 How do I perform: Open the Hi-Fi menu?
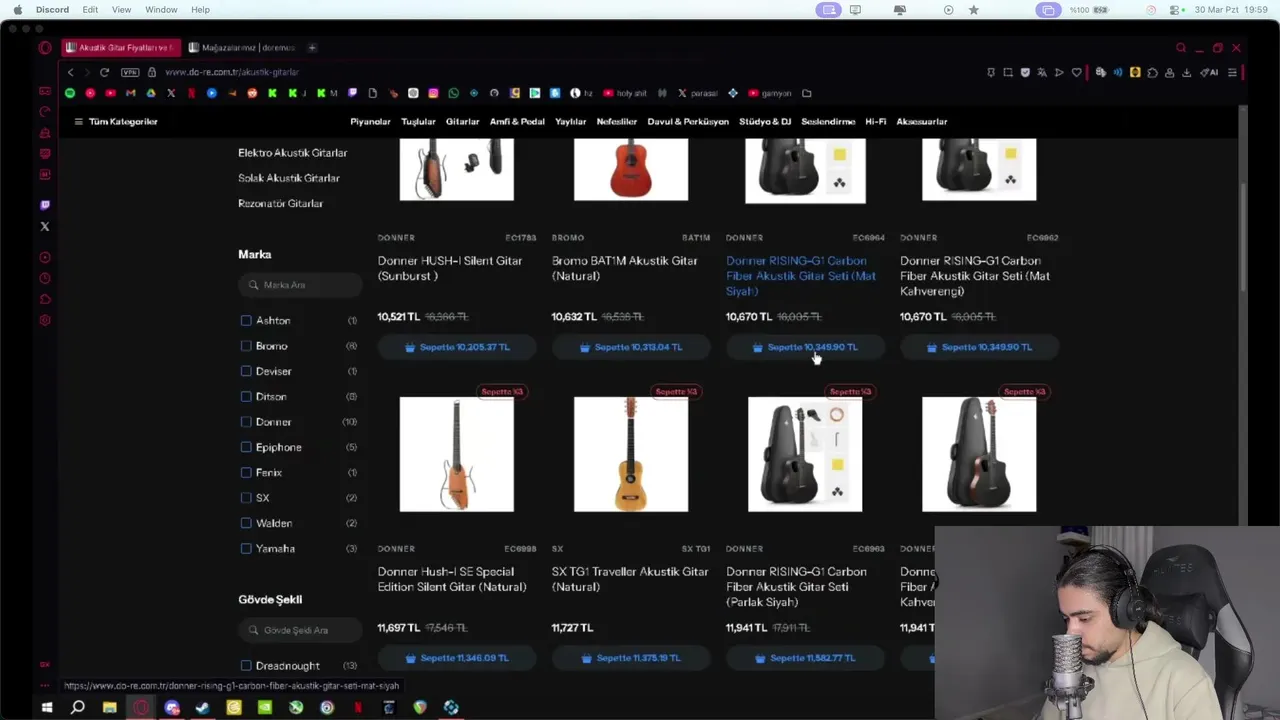click(876, 121)
